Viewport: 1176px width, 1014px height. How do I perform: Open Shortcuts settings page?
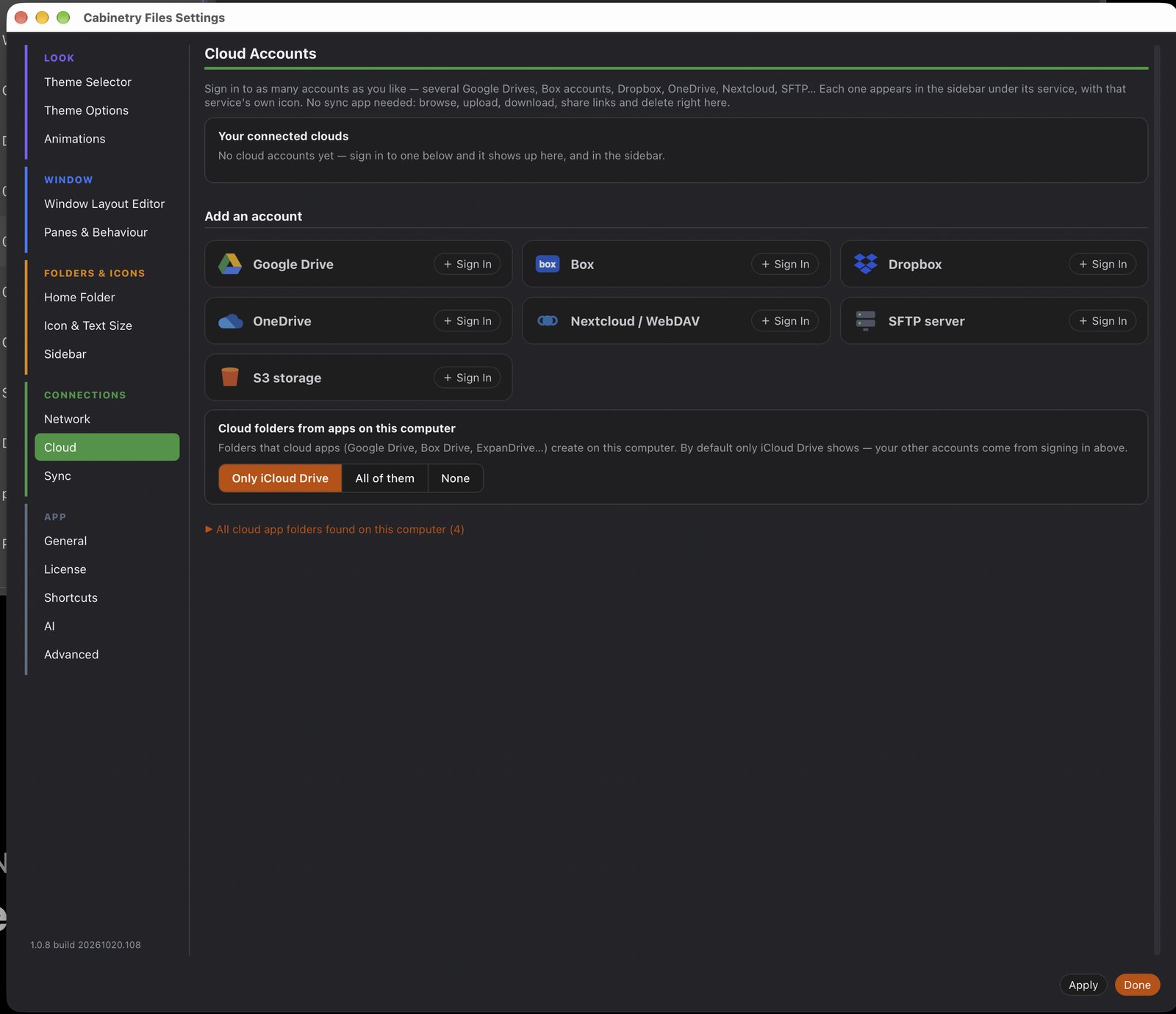(x=107, y=597)
